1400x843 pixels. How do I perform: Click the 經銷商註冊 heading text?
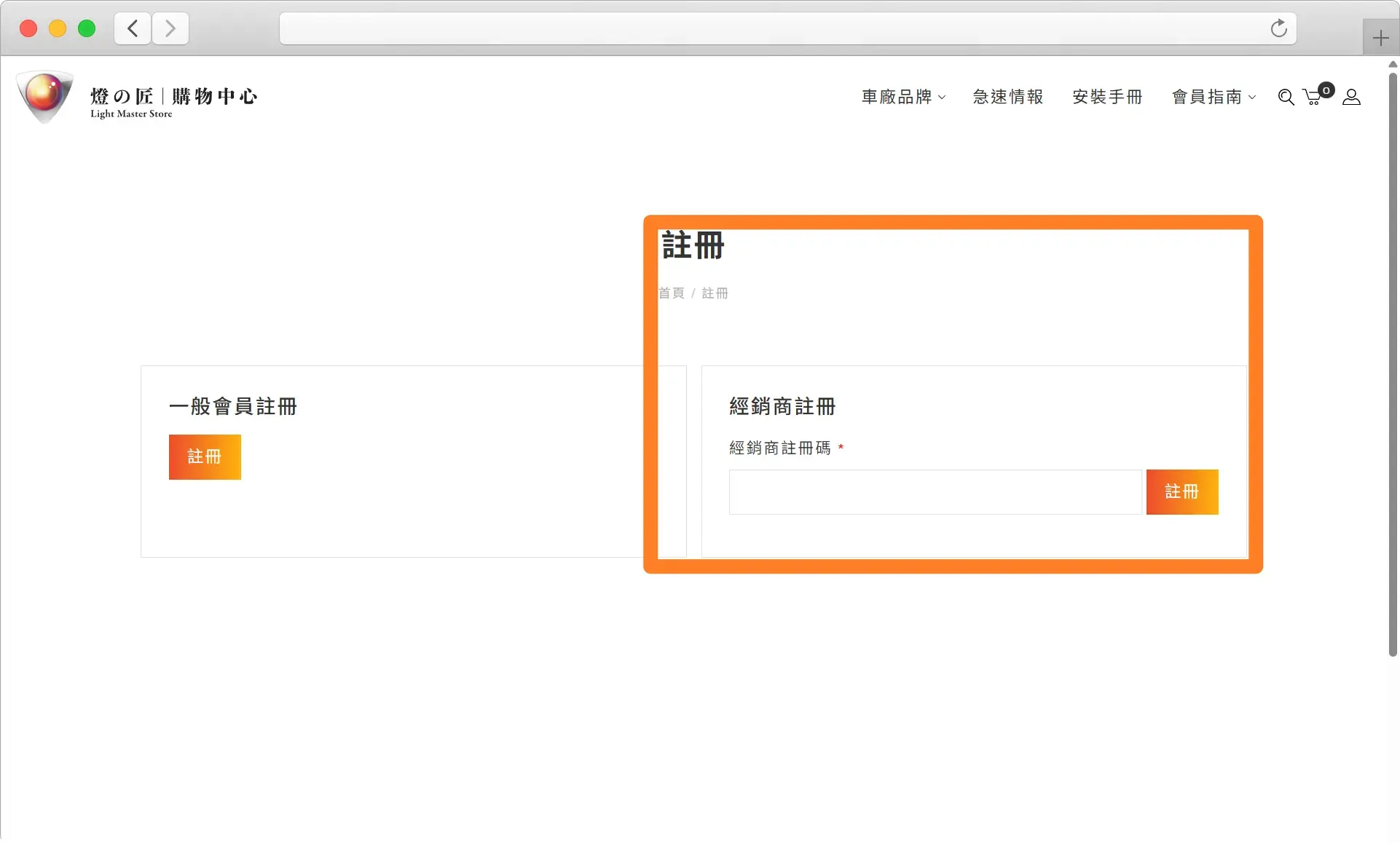coord(782,406)
